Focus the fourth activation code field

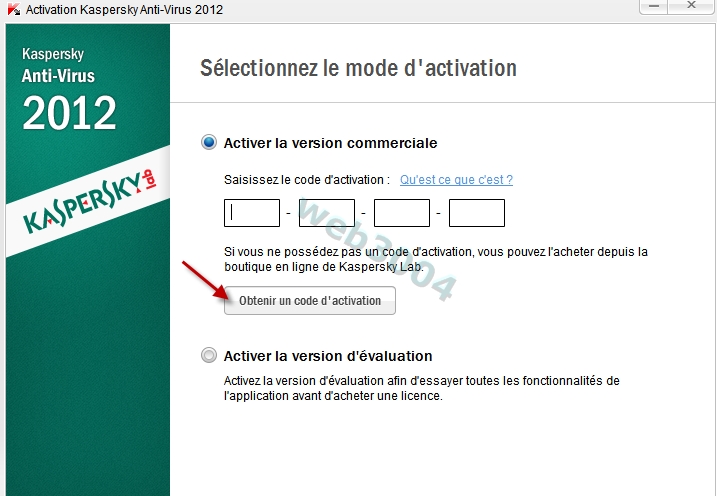click(477, 213)
